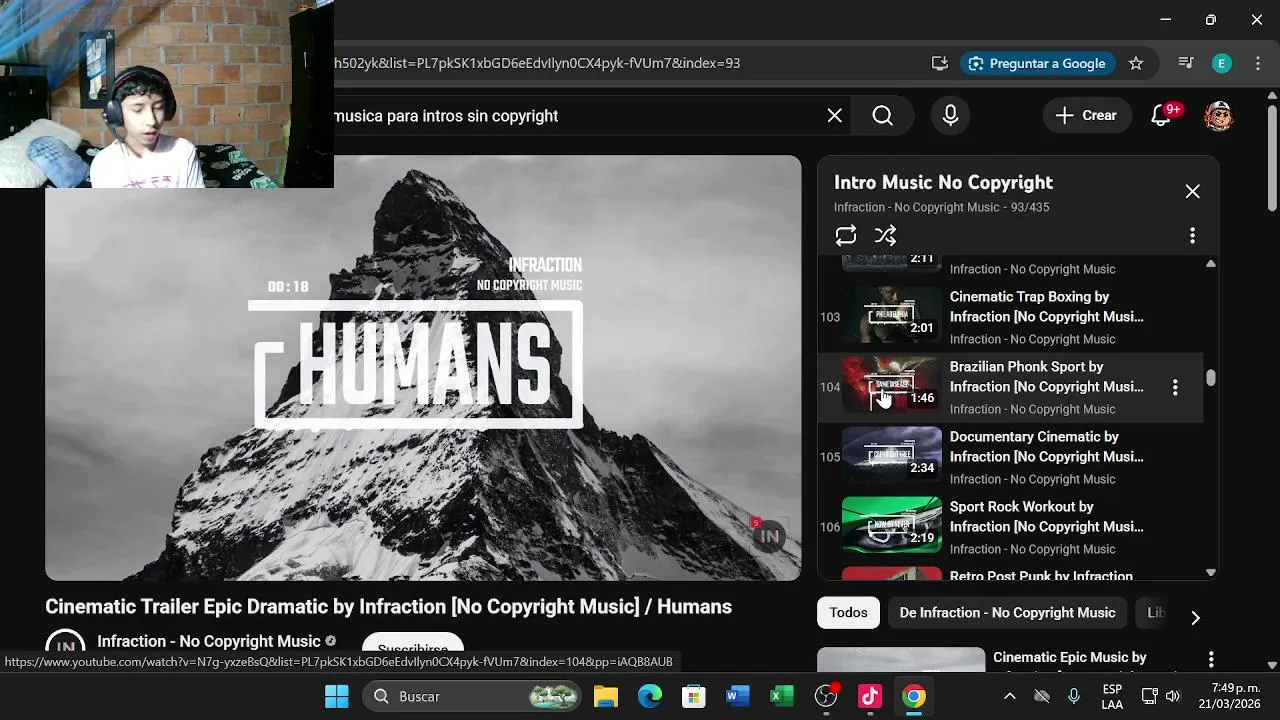
Task: Click the playlist scrollbar down arrow
Action: click(1211, 573)
